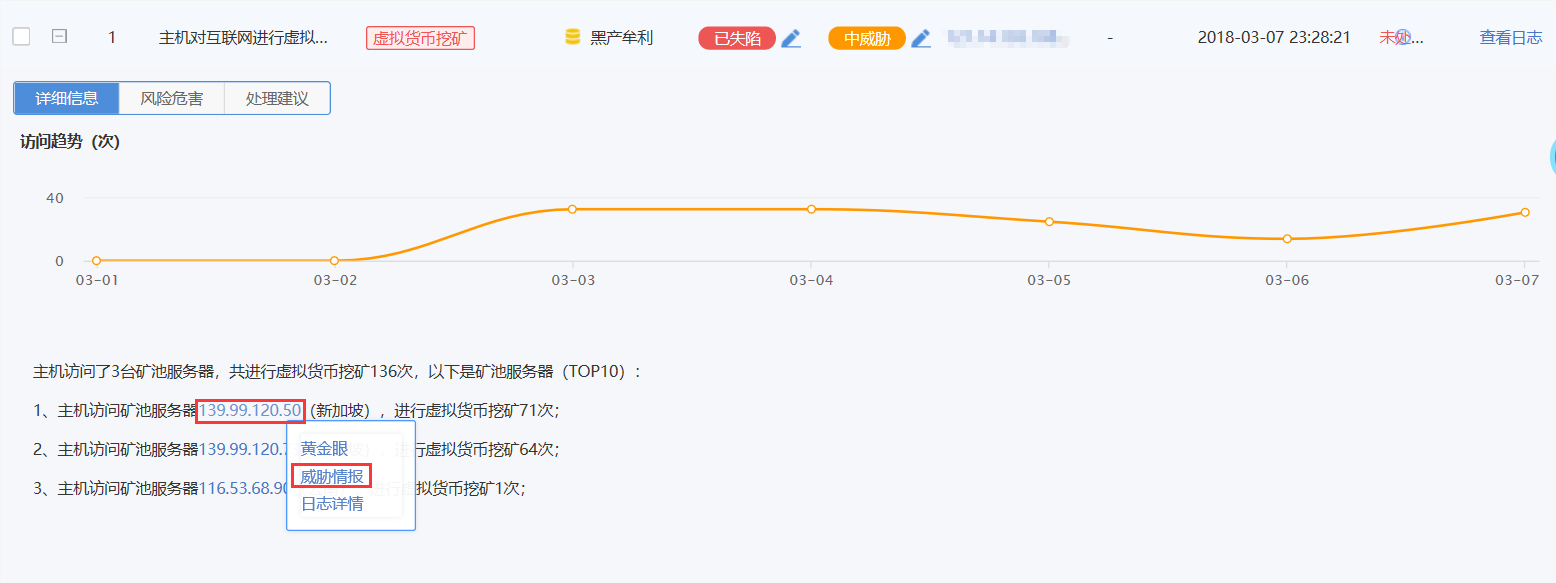Viewport: 1556px width, 583px height.
Task: Click the mining pool IP 139.99.120.50
Action: click(250, 410)
